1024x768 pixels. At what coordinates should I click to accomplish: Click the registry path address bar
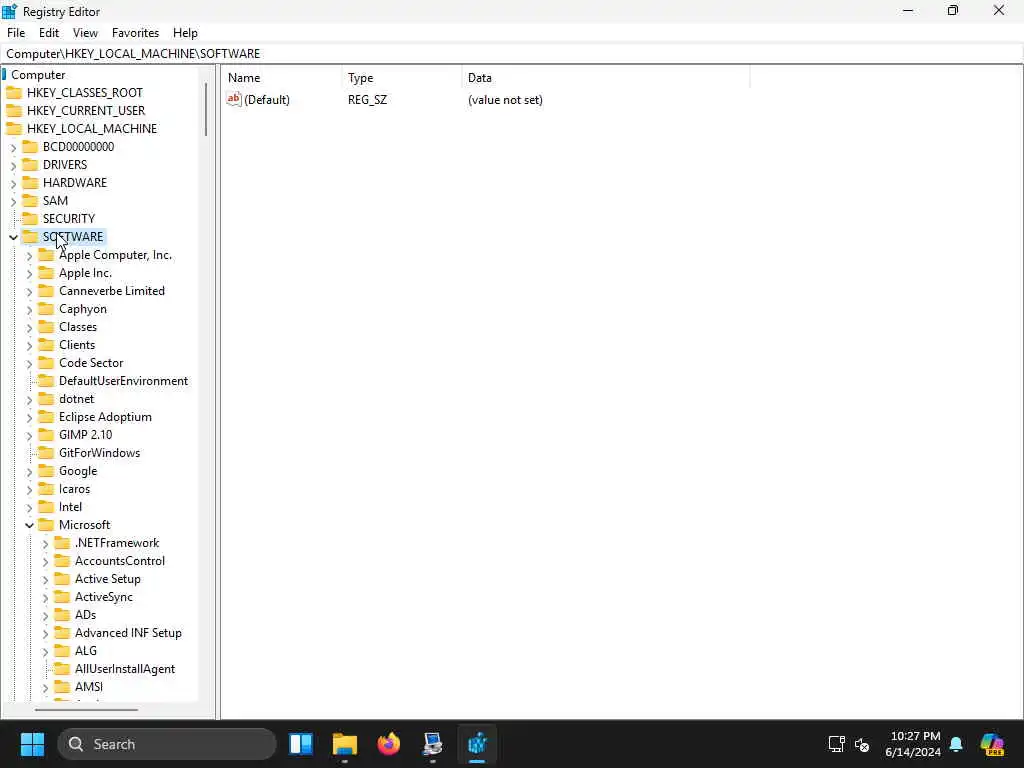tap(512, 54)
